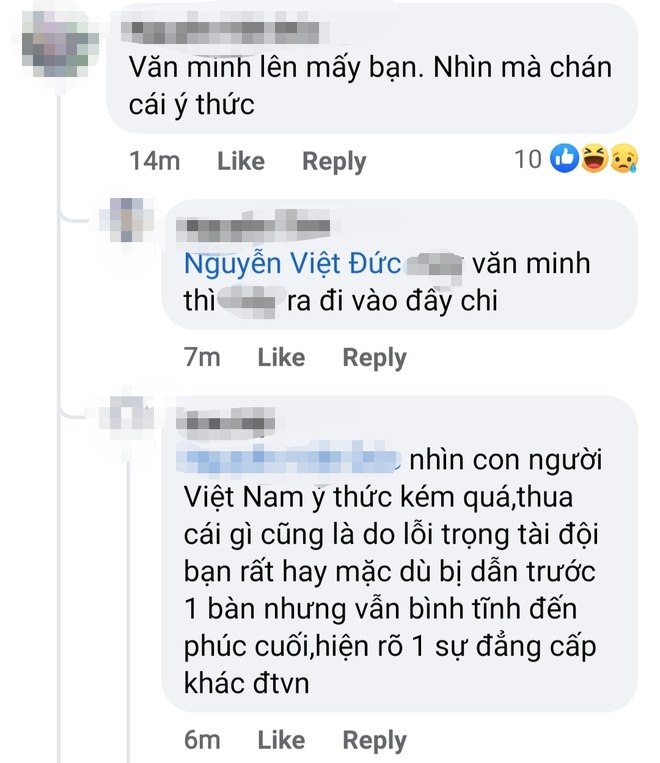Click the blue thumbs-up reaction icon
The image size is (660, 763).
pos(564,158)
